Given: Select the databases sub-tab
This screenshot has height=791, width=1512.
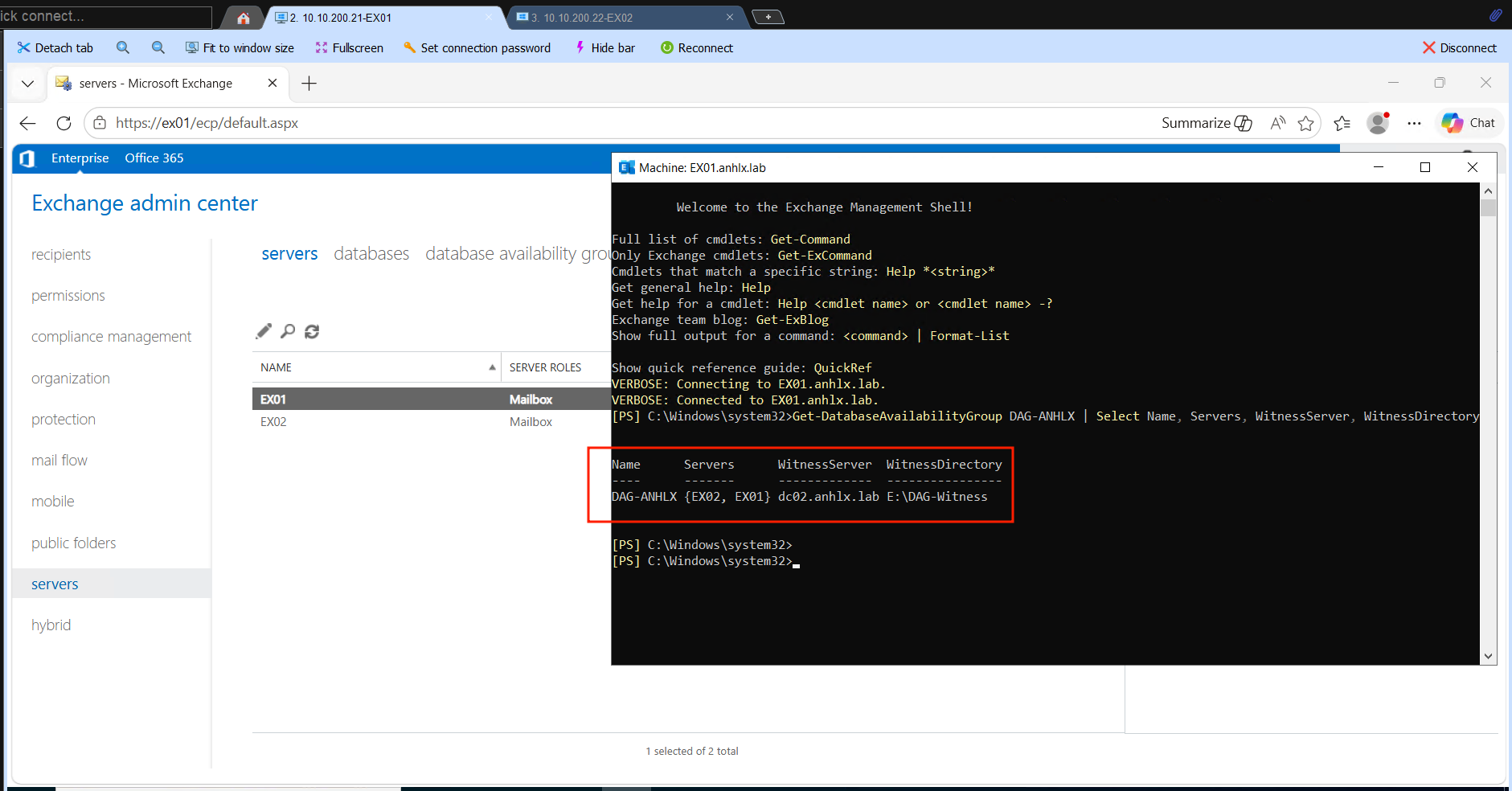Looking at the screenshot, I should tap(371, 254).
